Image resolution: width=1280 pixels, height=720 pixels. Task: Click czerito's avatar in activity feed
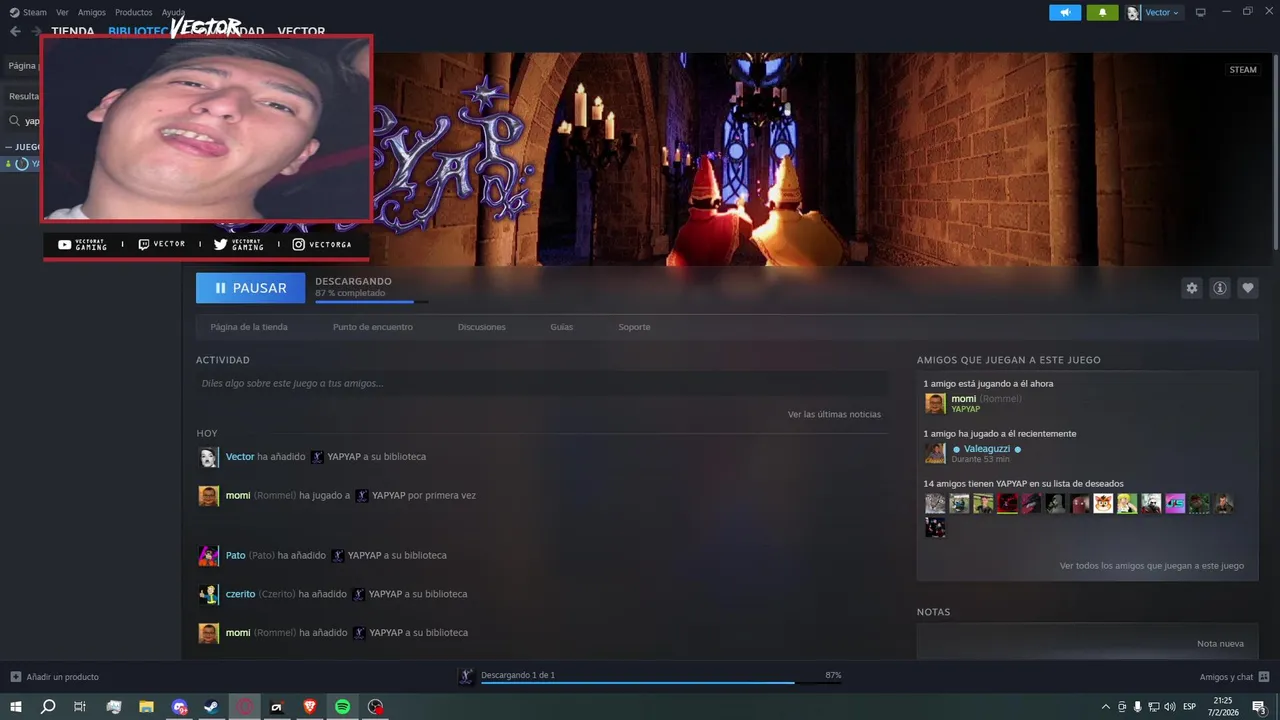tap(208, 594)
